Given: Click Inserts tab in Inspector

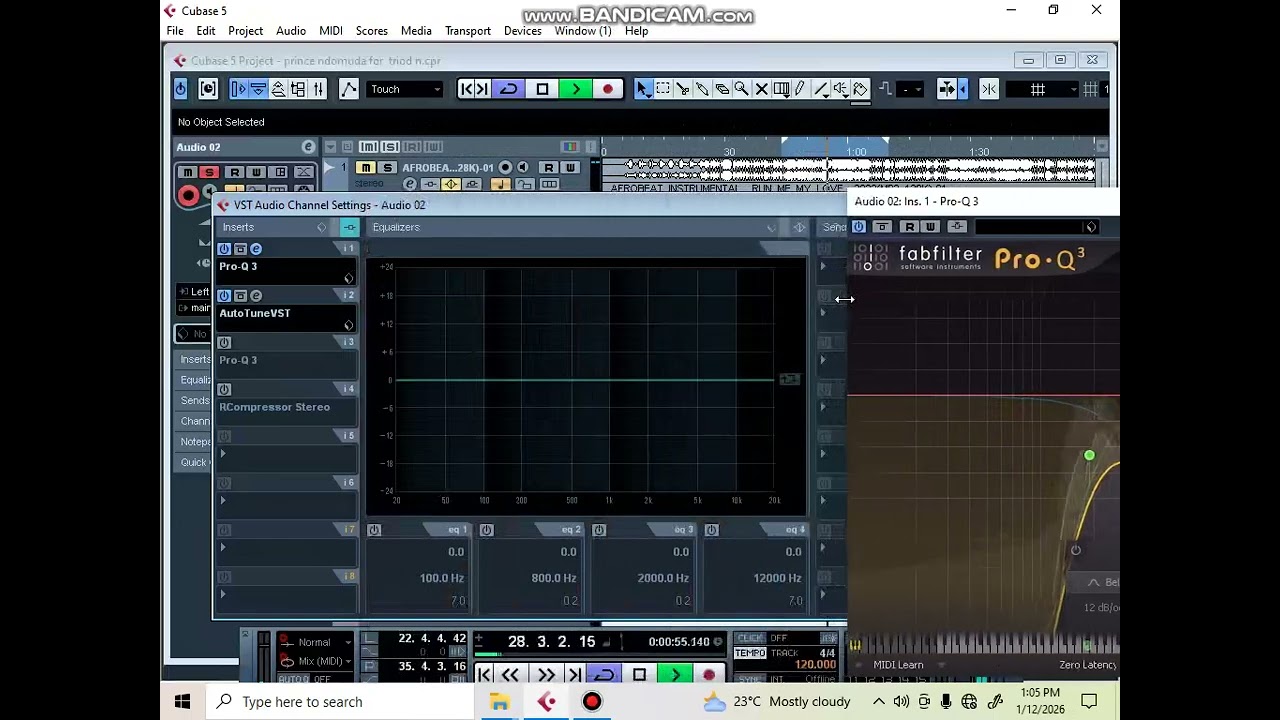Looking at the screenshot, I should click(x=195, y=359).
